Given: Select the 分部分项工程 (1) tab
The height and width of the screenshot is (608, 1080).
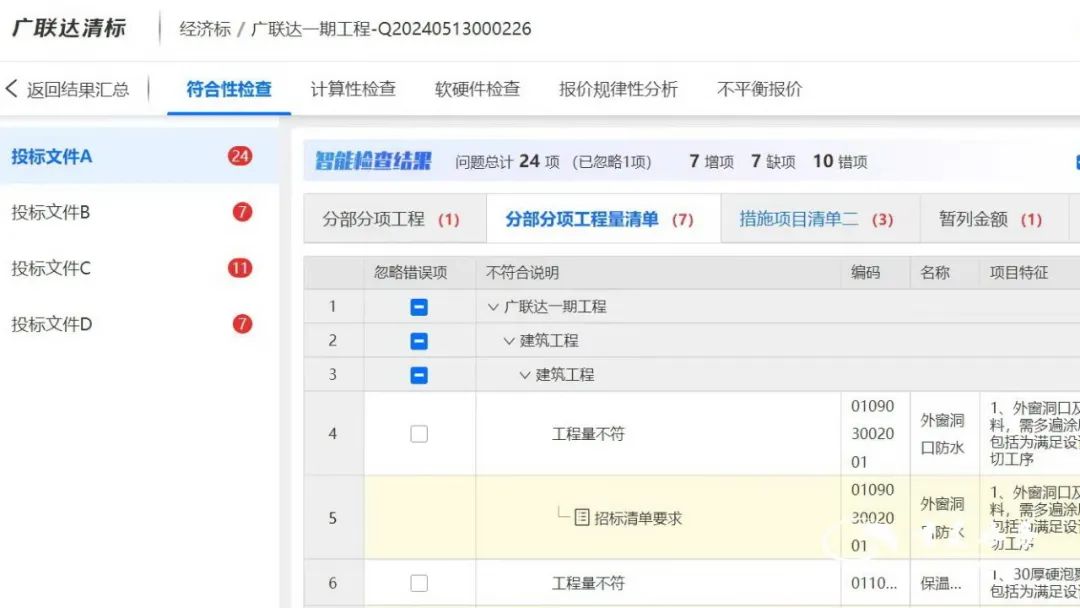Looking at the screenshot, I should pyautogui.click(x=395, y=219).
